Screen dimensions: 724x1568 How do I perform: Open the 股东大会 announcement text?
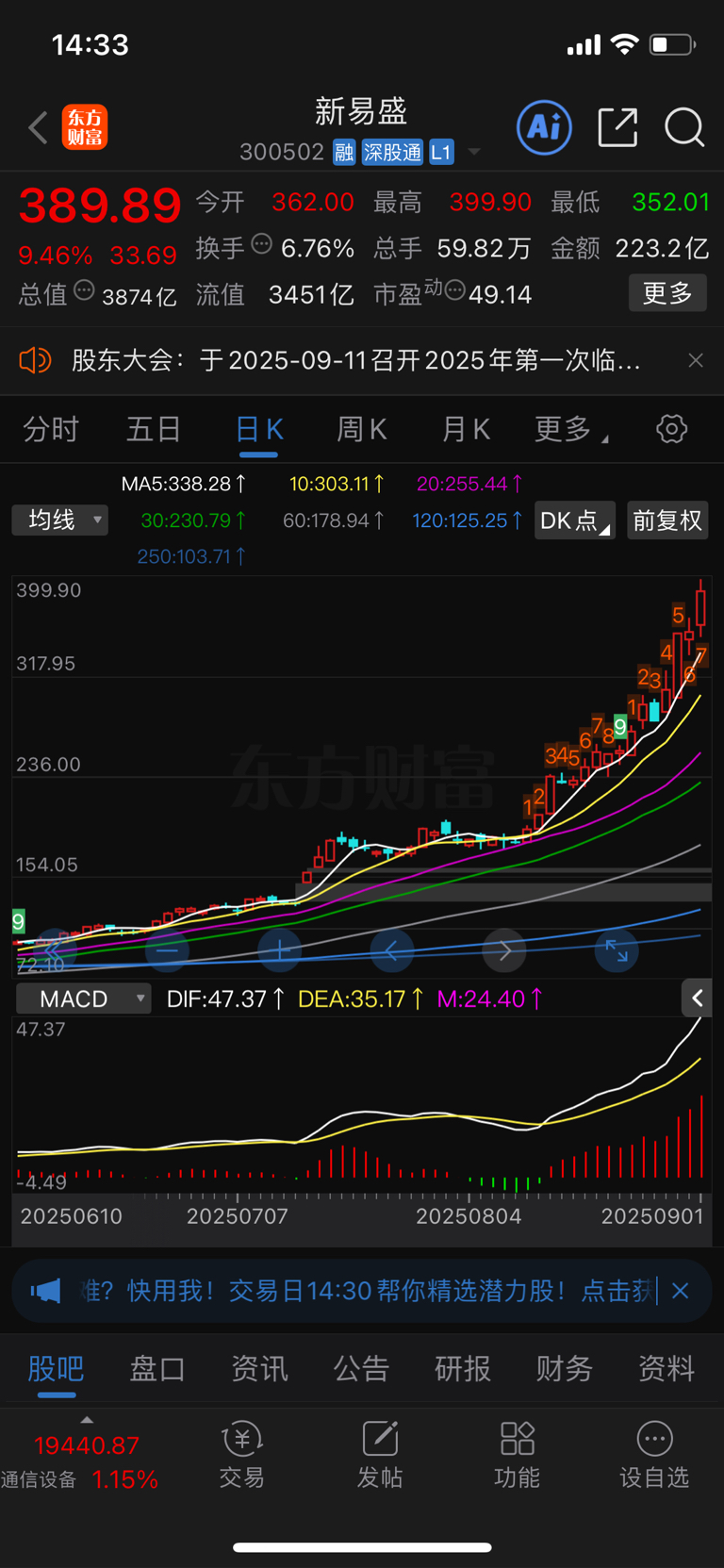[x=356, y=360]
